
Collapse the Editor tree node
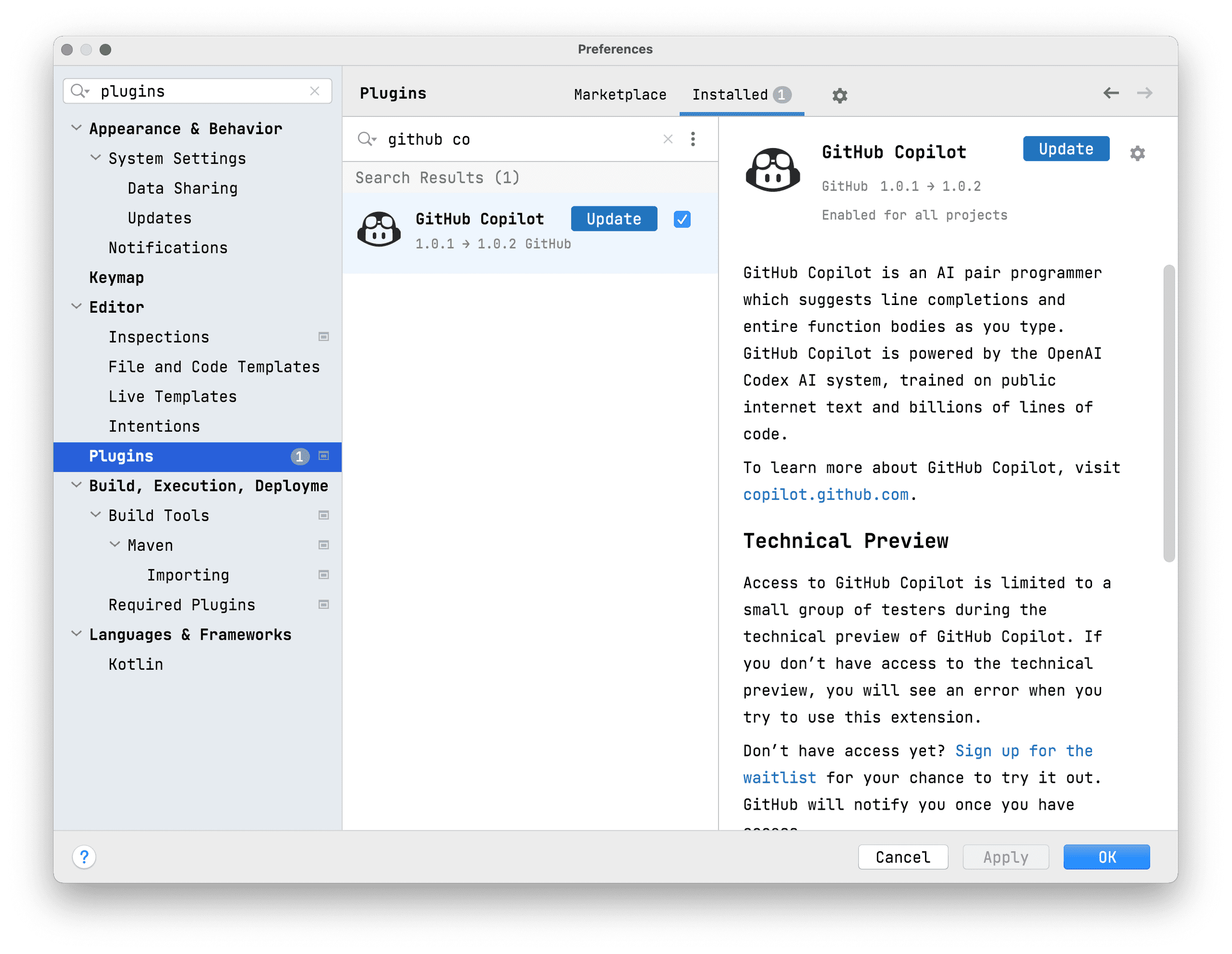click(77, 307)
